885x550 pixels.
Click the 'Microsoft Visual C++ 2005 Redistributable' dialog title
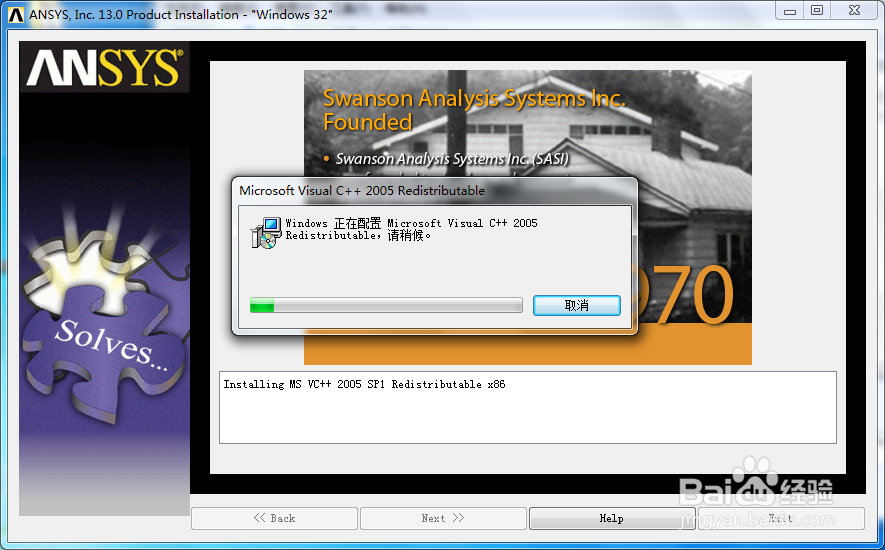pos(362,191)
